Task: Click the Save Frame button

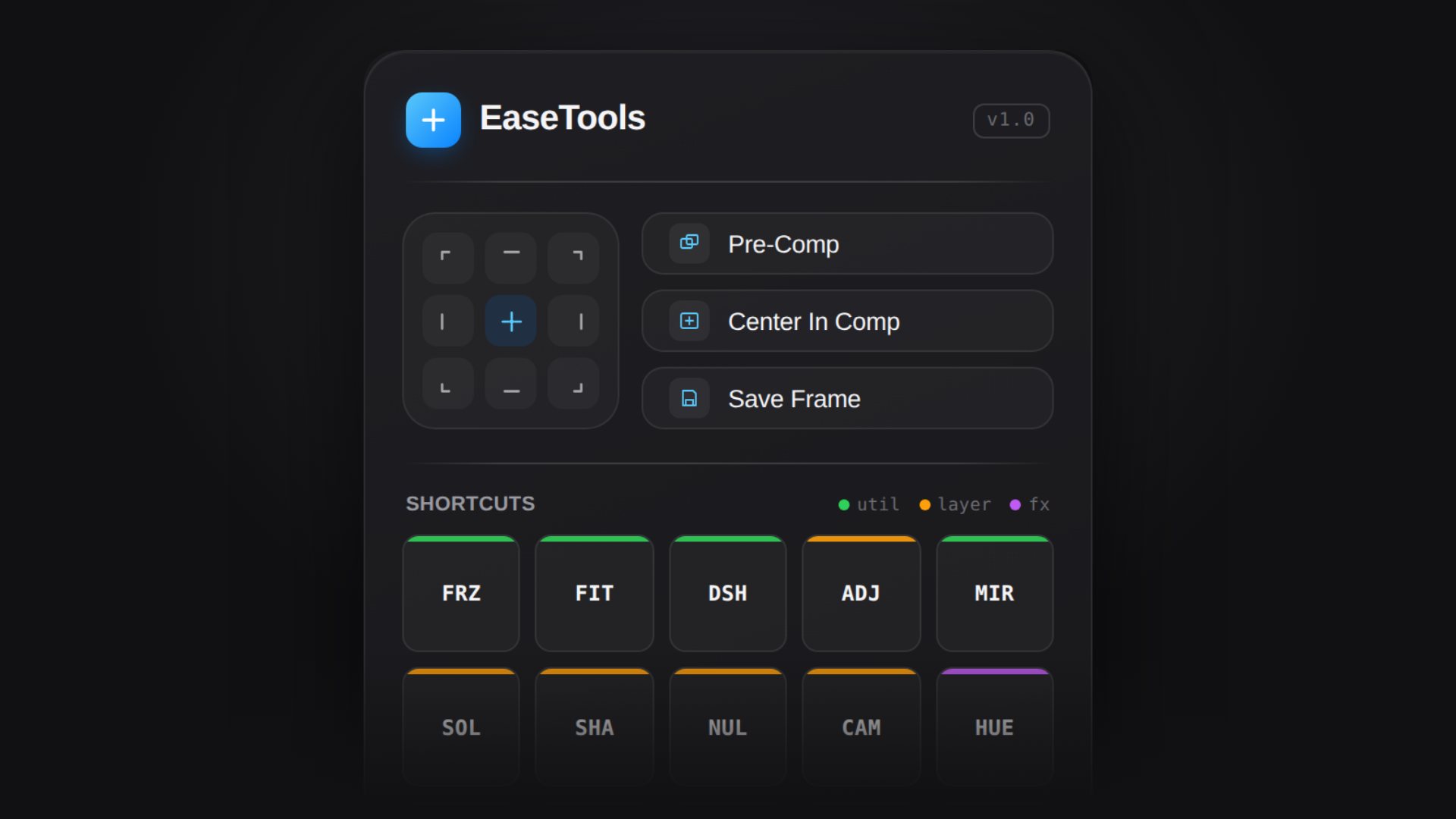Action: (x=847, y=398)
